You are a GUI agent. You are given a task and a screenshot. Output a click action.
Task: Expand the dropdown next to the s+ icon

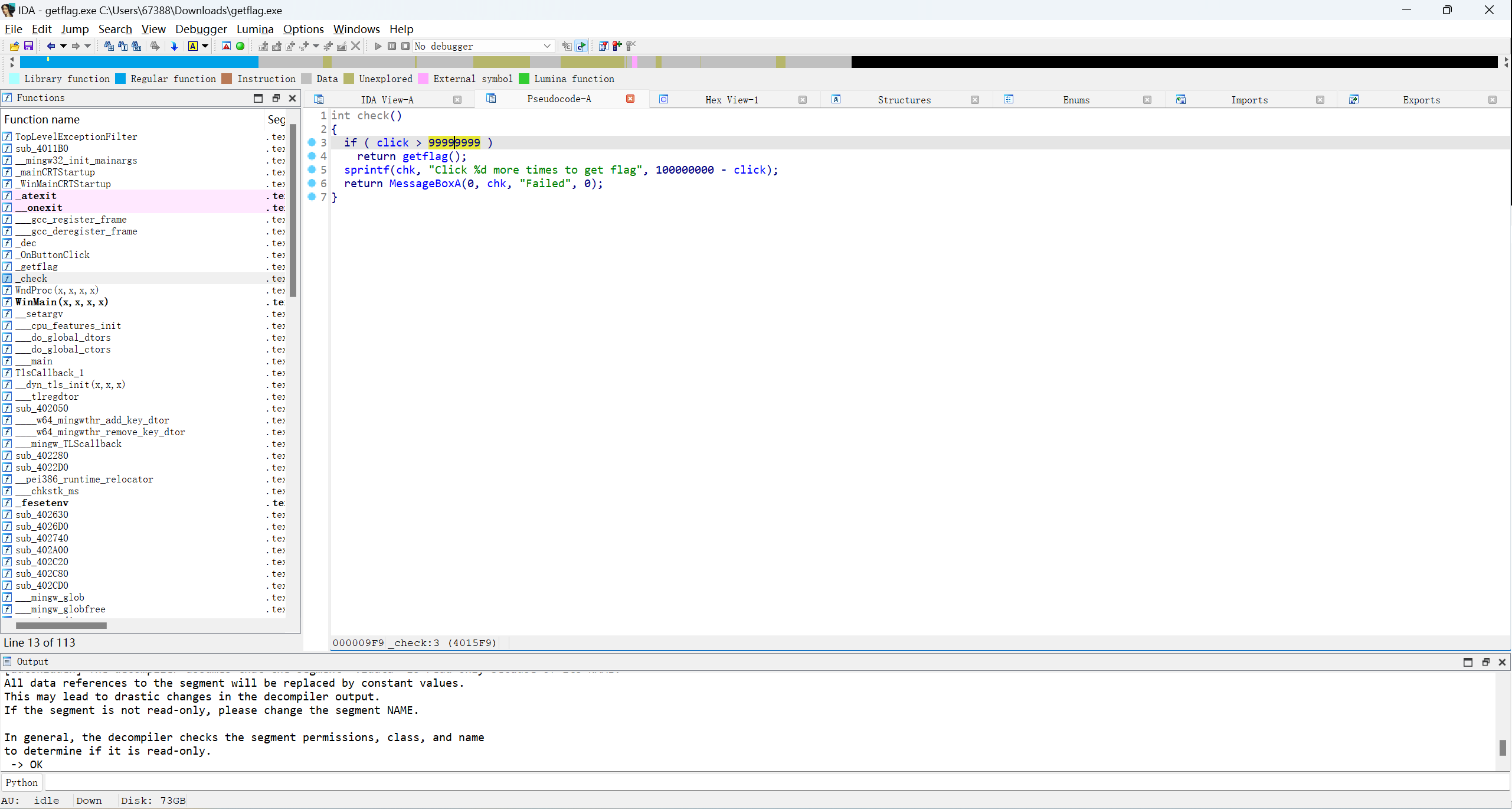[x=316, y=46]
